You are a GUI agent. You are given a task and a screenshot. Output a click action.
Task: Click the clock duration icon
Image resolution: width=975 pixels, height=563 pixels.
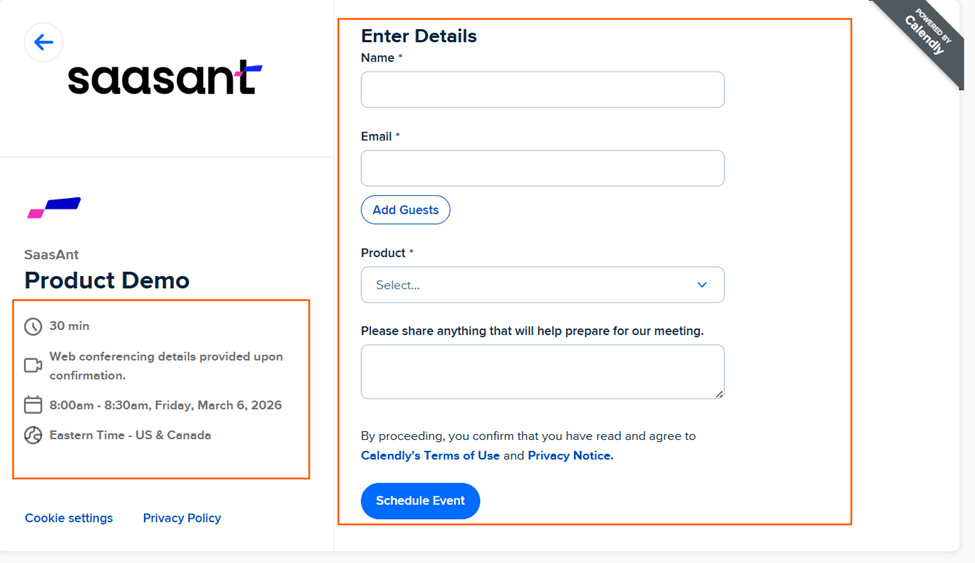click(x=33, y=326)
